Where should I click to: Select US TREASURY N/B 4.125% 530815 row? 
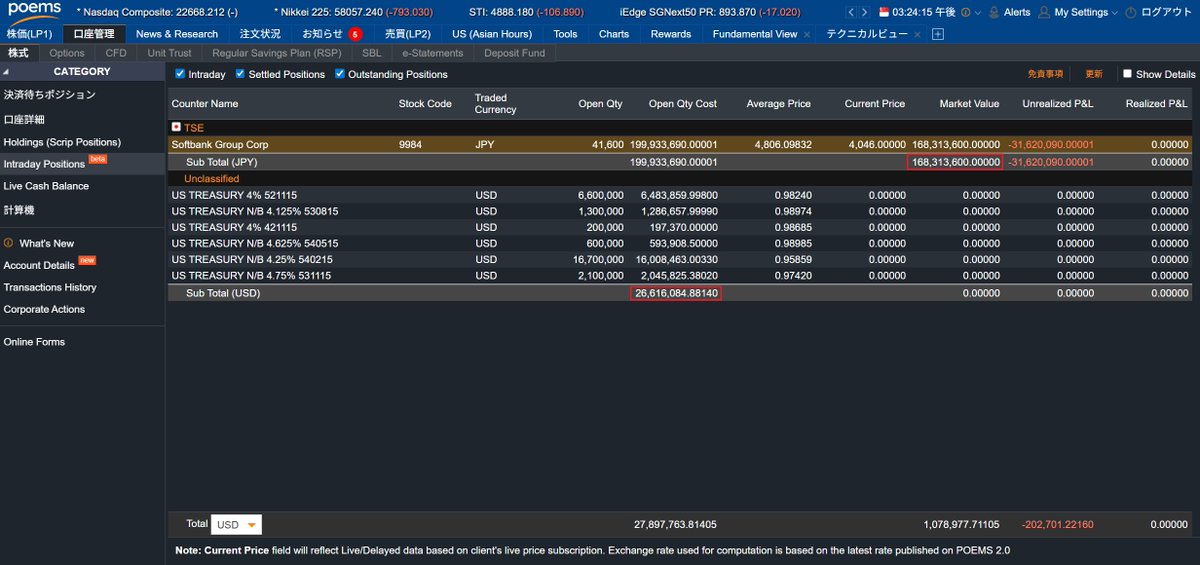(x=680, y=212)
